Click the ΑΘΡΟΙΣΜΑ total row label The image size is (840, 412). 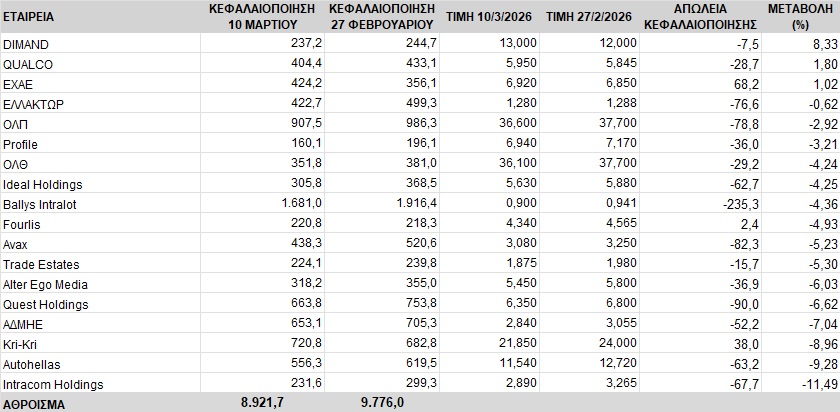(36, 402)
